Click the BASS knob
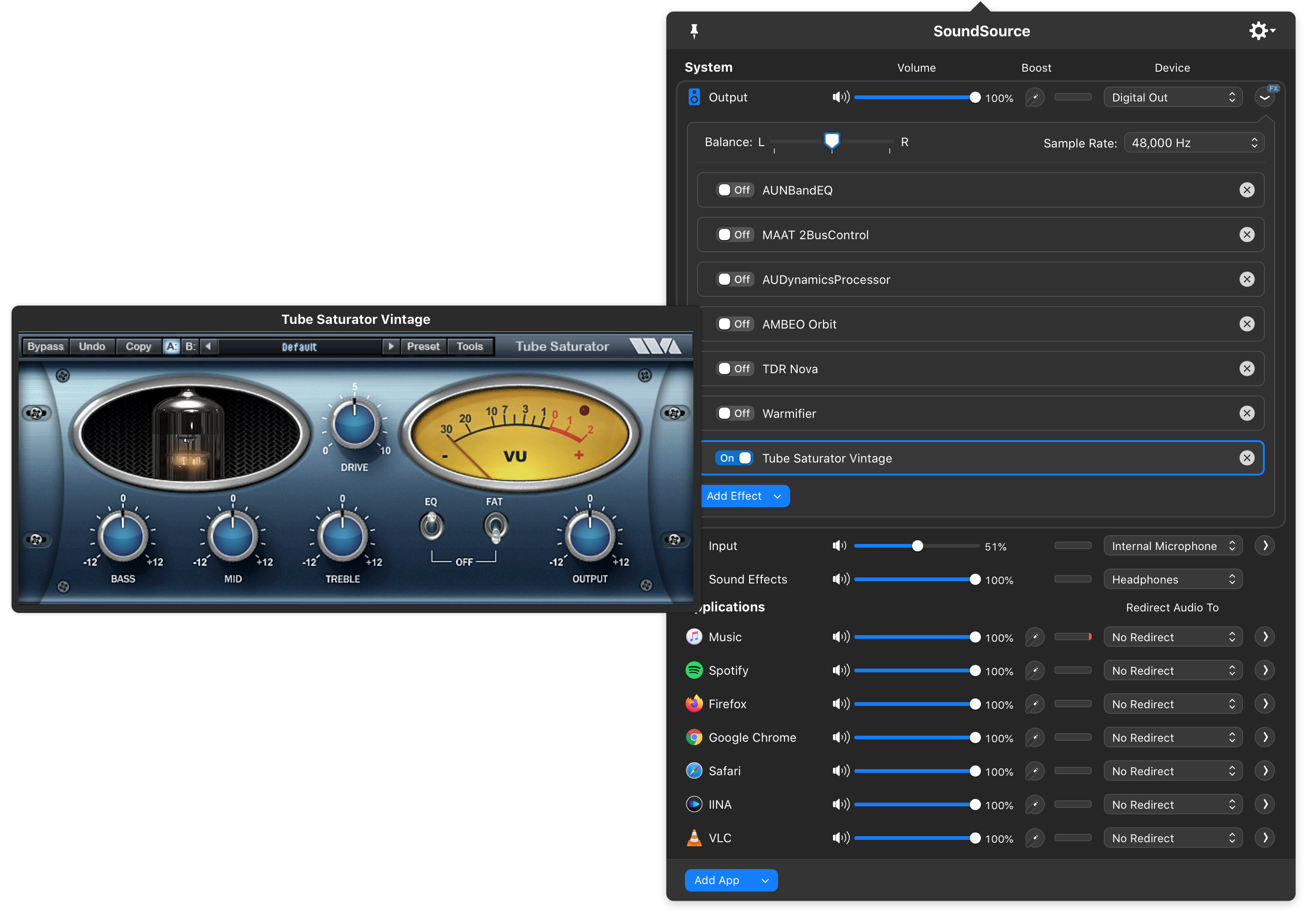The width and height of the screenshot is (1316, 912). point(123,536)
